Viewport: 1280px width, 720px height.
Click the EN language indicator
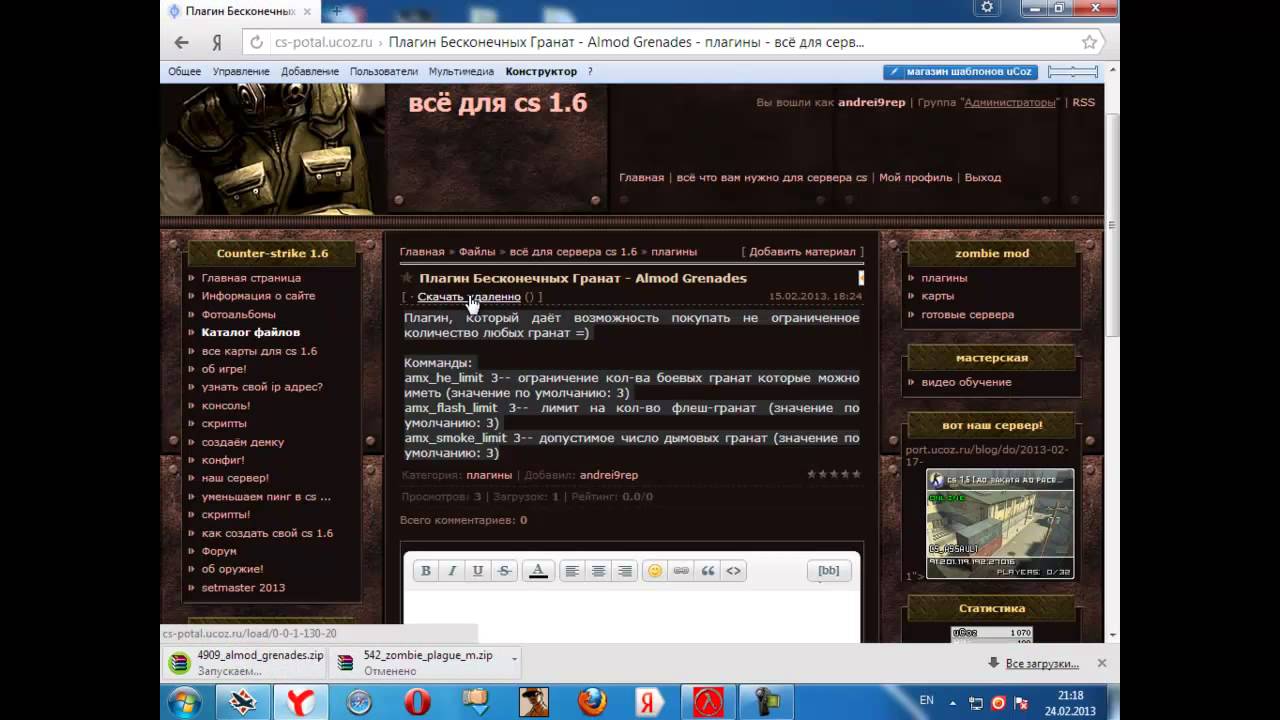click(x=927, y=700)
